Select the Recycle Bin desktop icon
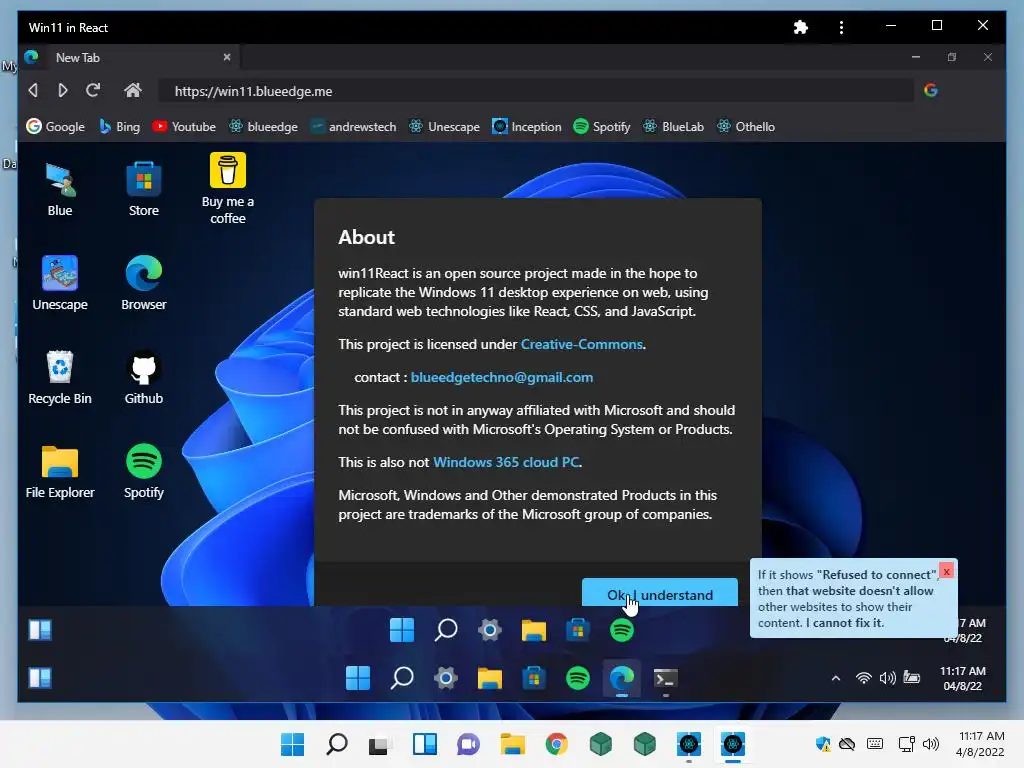 click(x=59, y=377)
